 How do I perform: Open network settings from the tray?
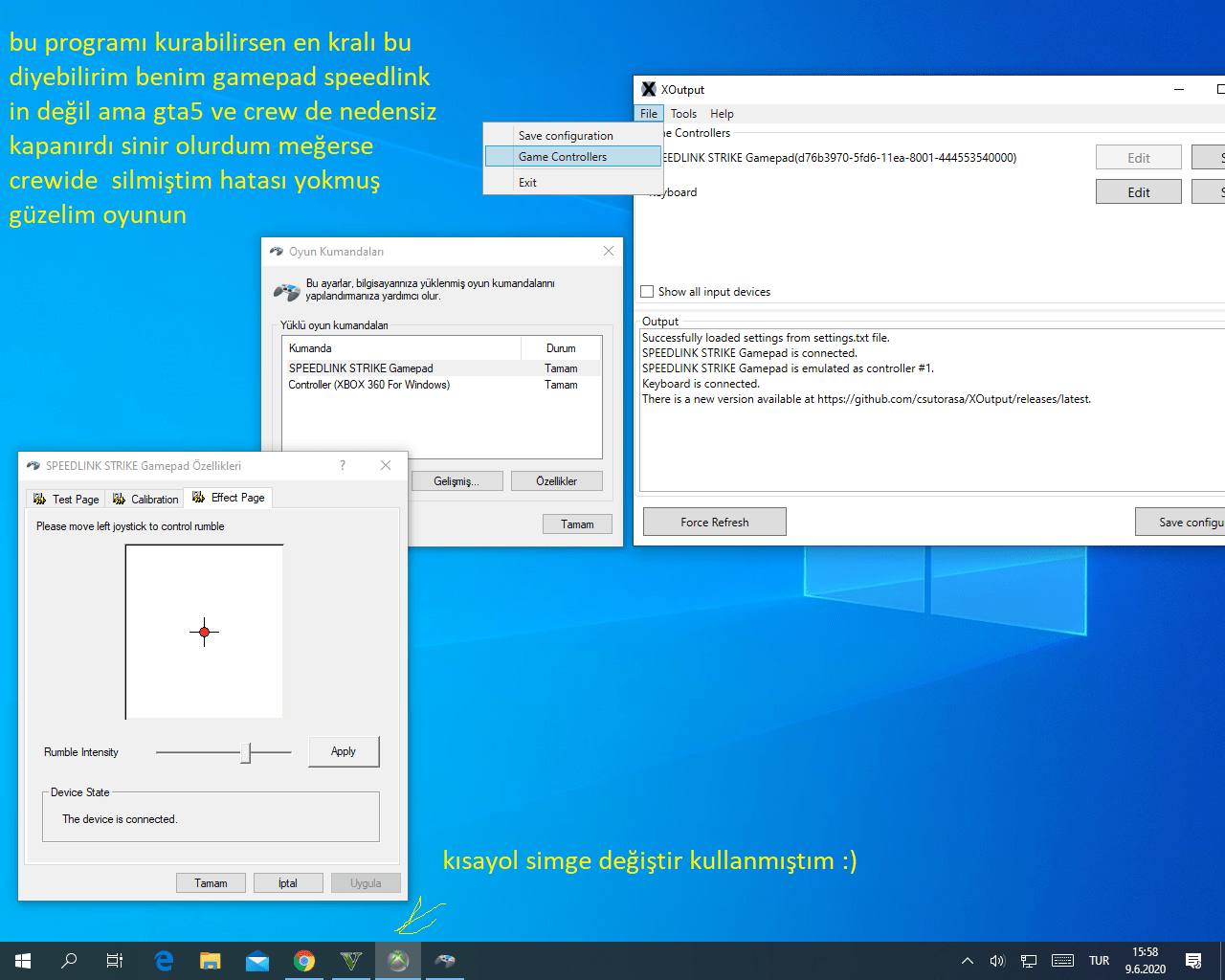click(x=1029, y=961)
